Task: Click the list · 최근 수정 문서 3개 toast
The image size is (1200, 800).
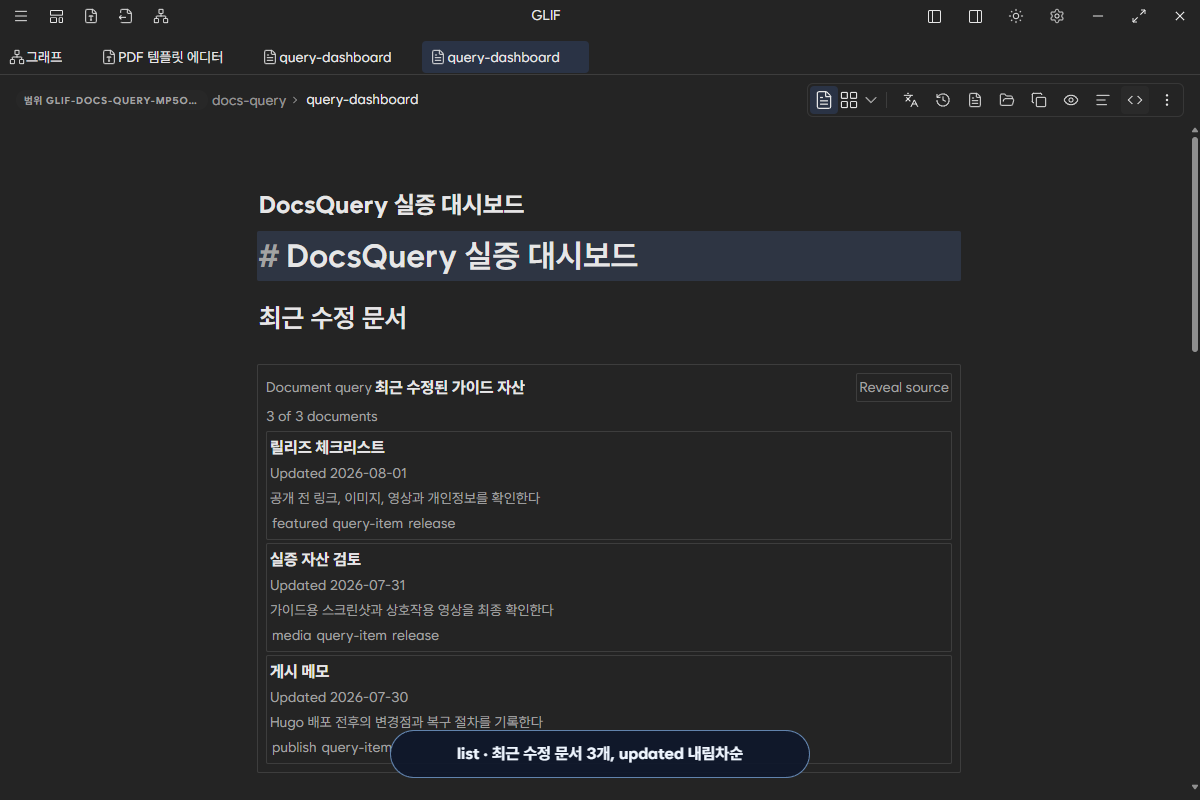Action: point(600,754)
